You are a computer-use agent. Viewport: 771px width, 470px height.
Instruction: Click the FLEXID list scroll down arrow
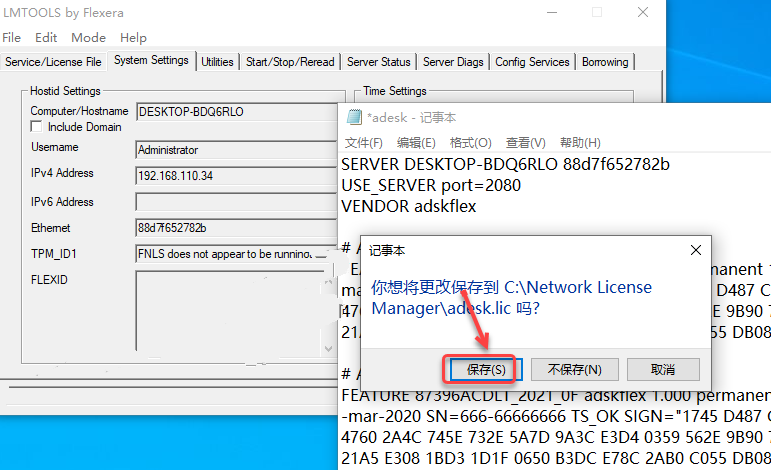[328, 349]
